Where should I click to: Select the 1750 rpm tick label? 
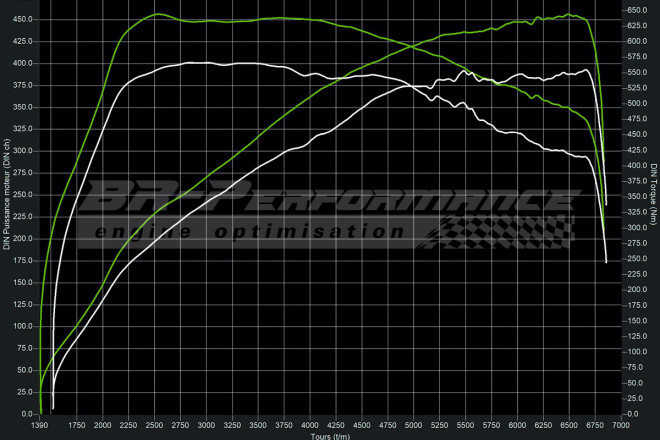click(x=77, y=425)
